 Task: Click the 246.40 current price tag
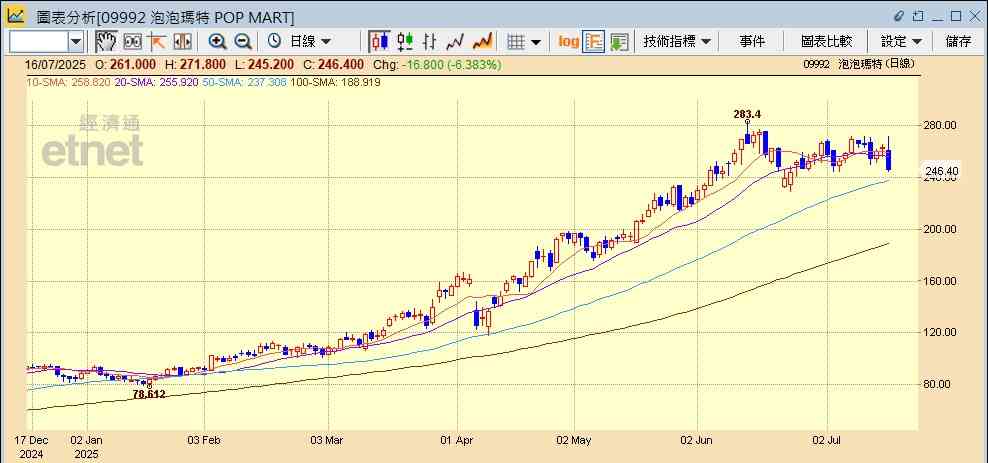pos(941,171)
